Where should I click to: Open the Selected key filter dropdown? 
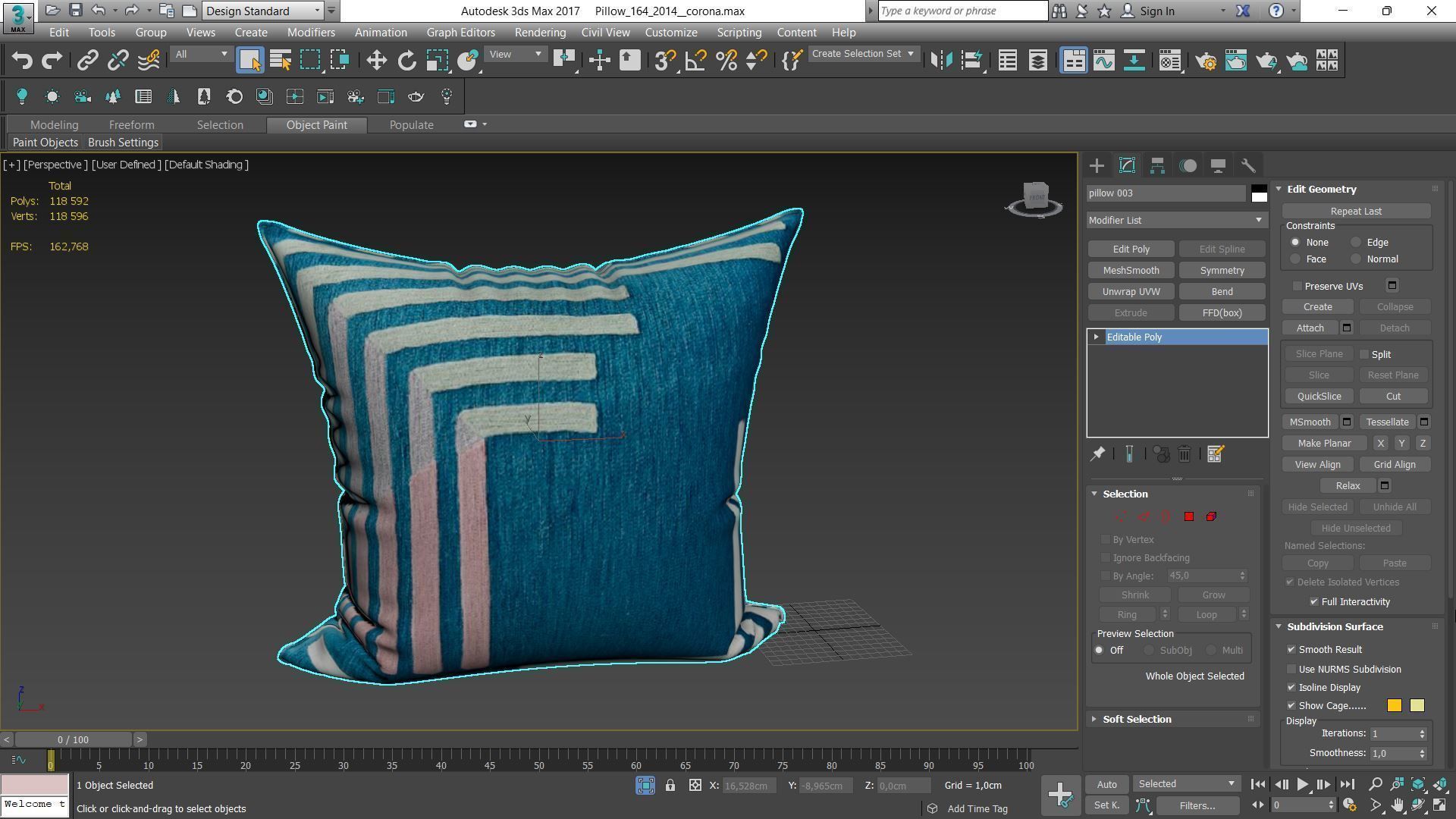1186,784
